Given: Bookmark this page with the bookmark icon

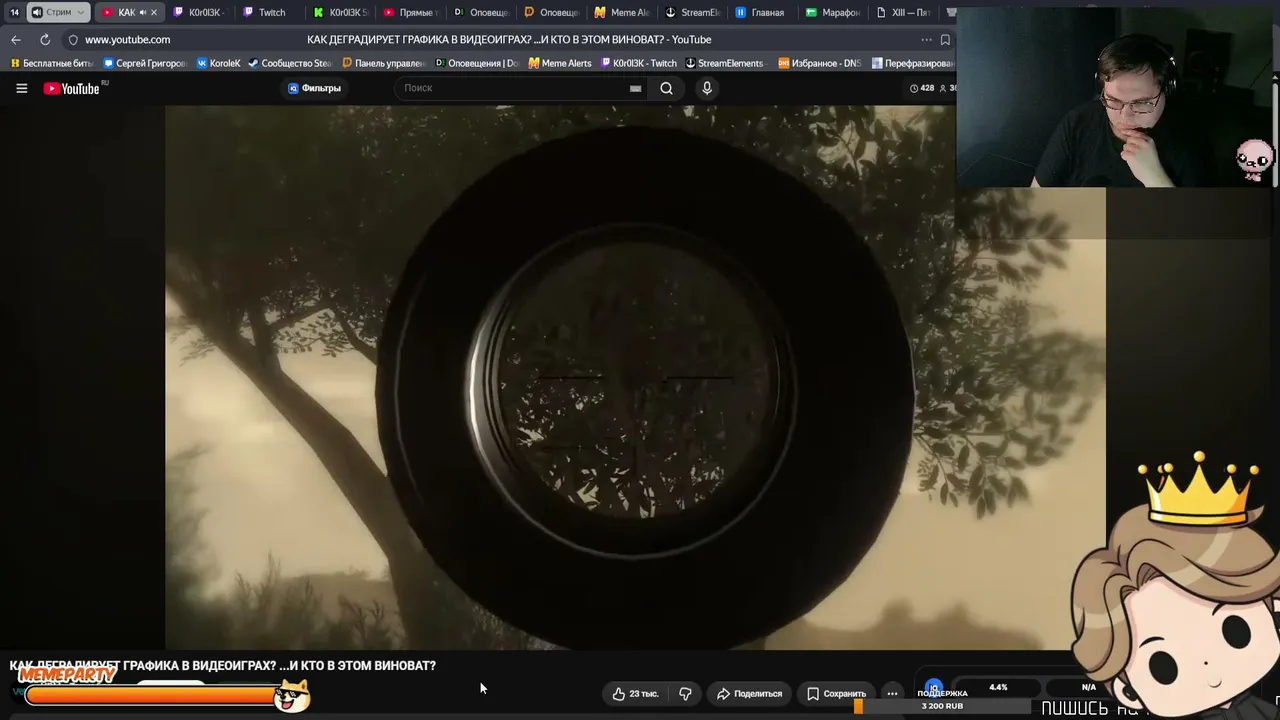Looking at the screenshot, I should [945, 40].
